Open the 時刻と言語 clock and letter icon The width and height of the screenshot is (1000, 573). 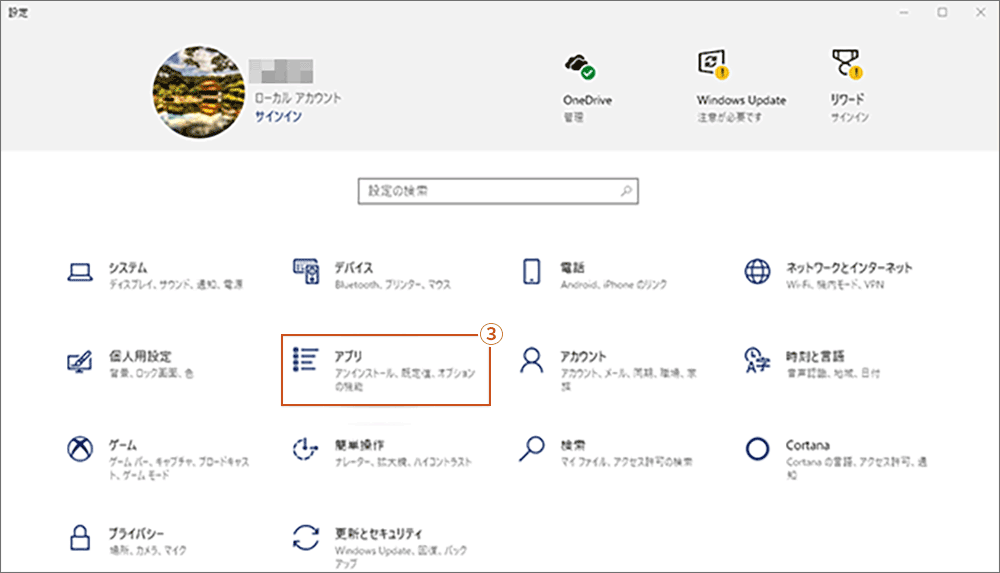757,361
